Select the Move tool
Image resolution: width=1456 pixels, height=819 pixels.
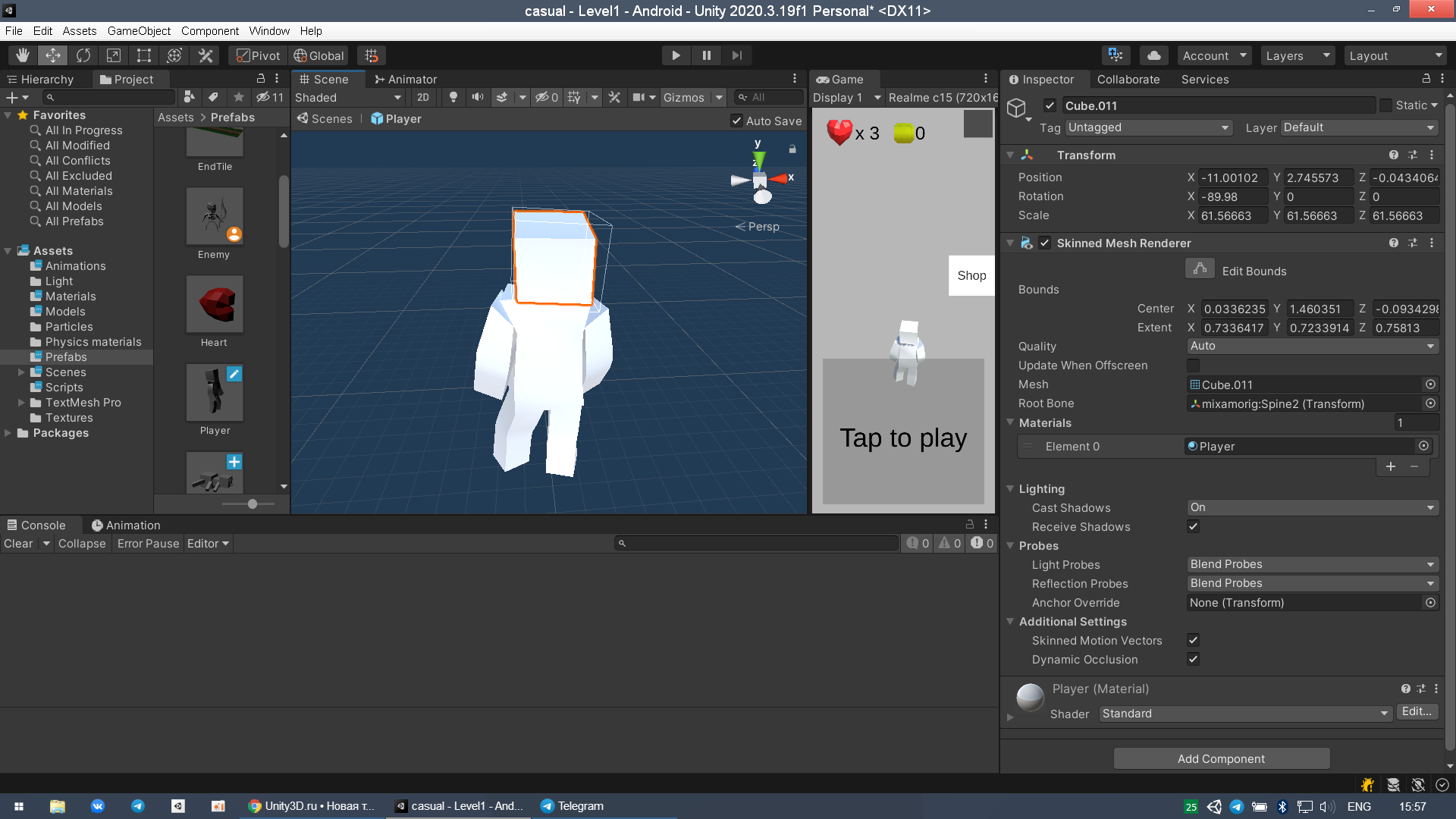click(53, 55)
